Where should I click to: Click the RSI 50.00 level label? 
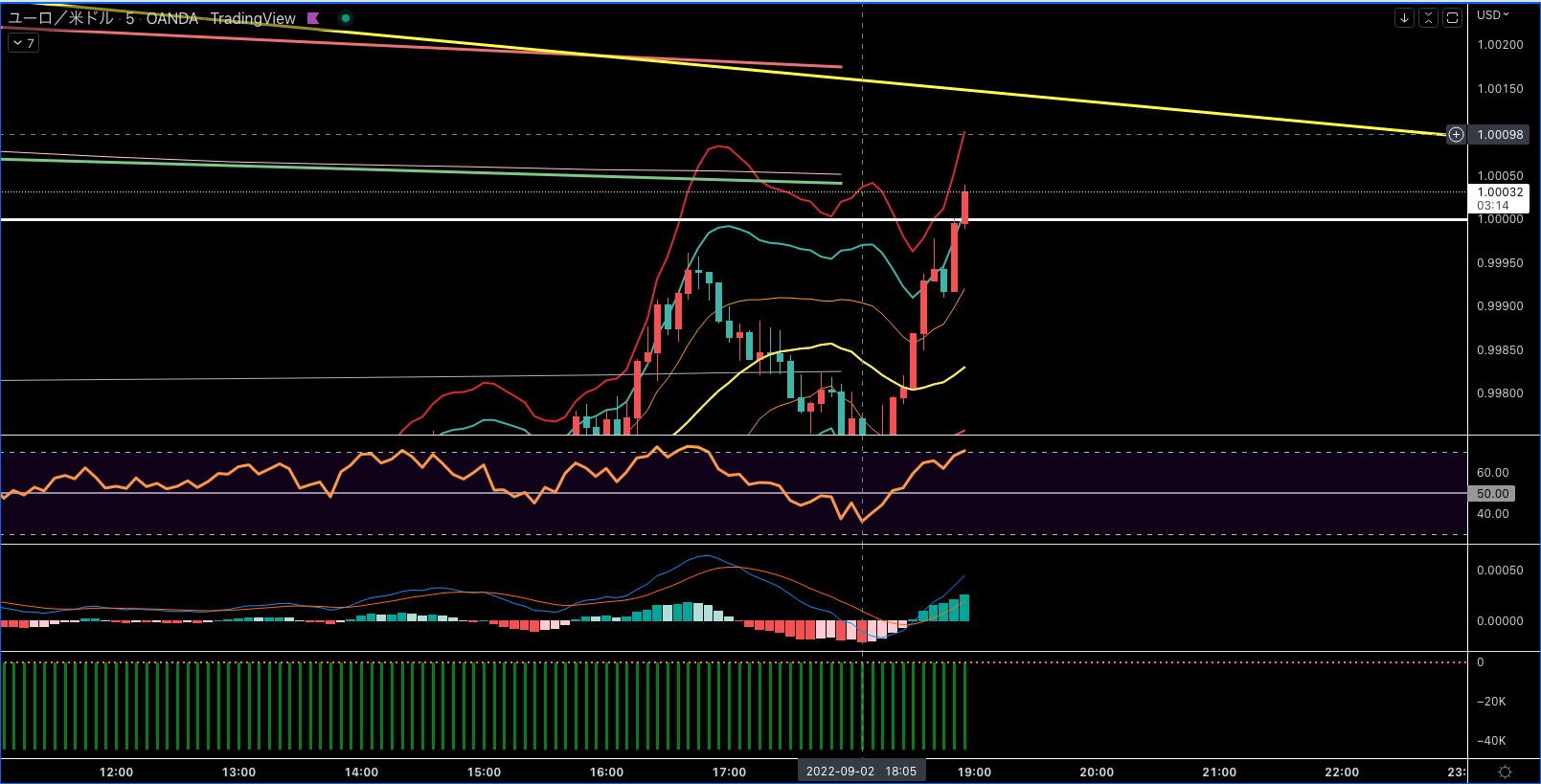coord(1492,494)
